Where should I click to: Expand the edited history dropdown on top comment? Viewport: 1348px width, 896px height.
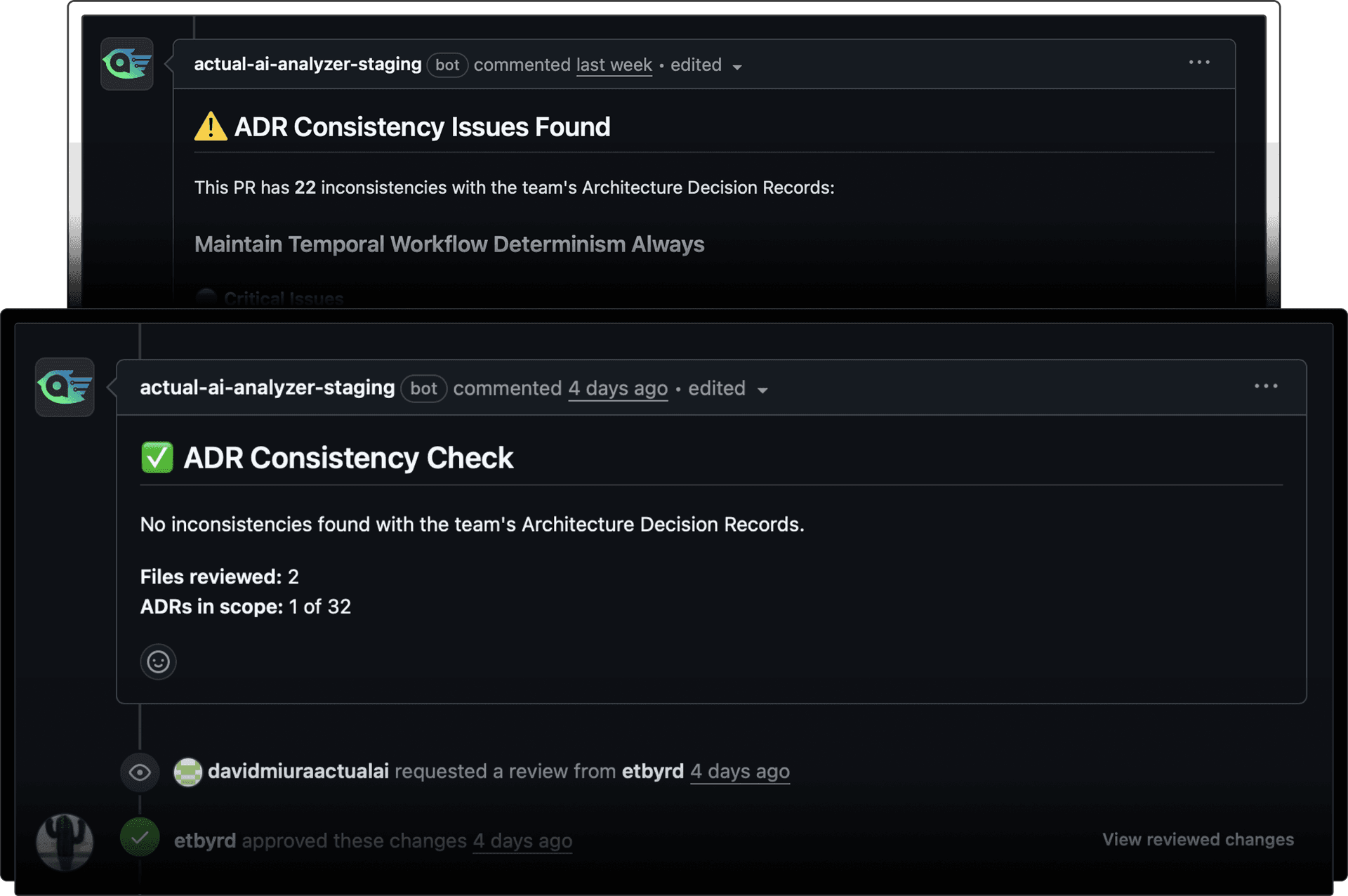pyautogui.click(x=737, y=67)
